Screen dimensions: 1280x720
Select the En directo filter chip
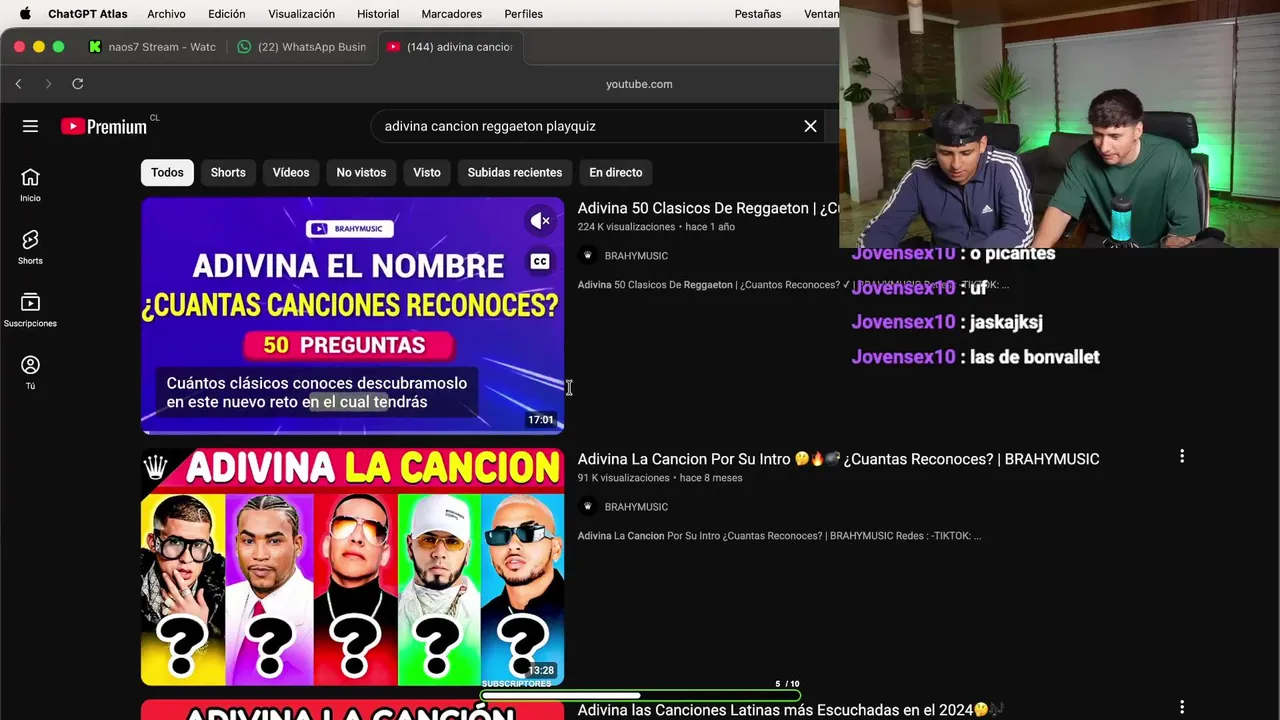click(616, 172)
